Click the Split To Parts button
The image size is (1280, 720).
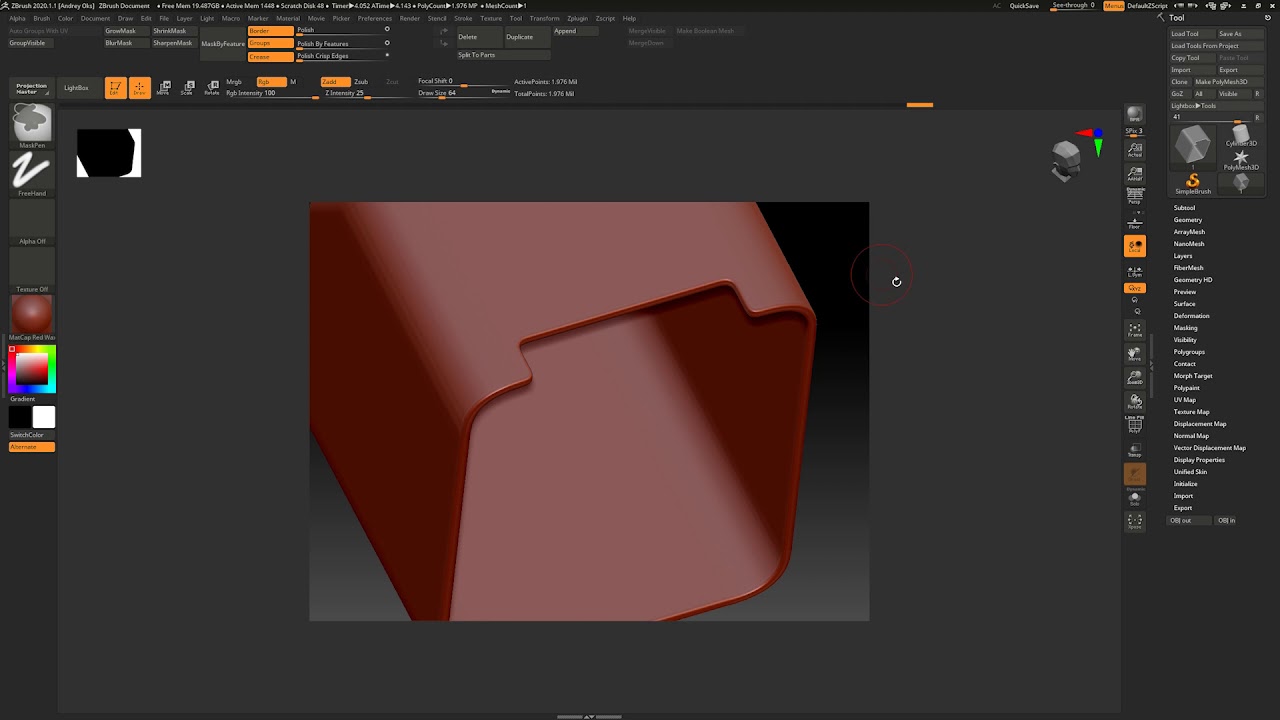tap(503, 55)
